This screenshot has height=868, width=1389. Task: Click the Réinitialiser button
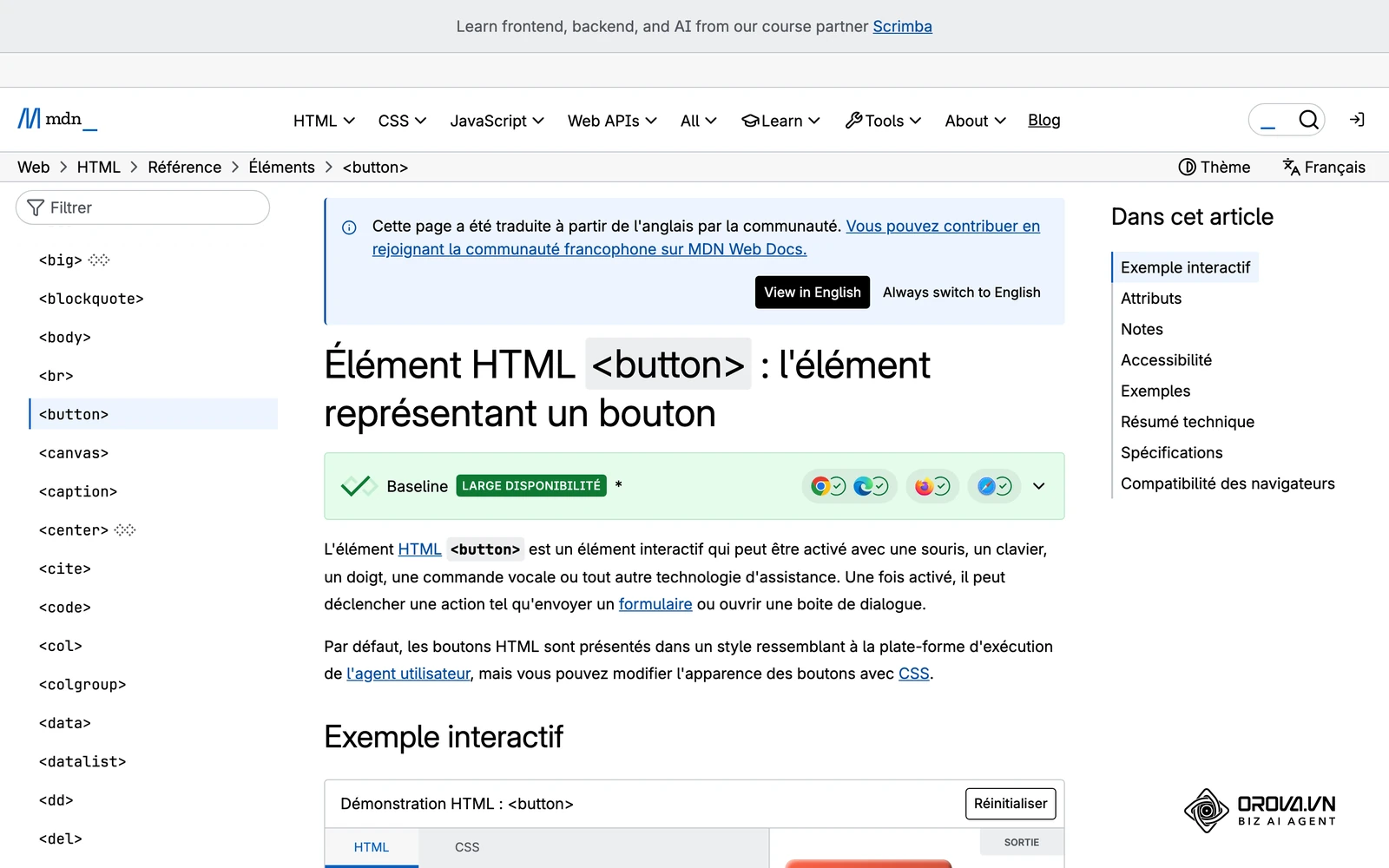tap(1010, 804)
